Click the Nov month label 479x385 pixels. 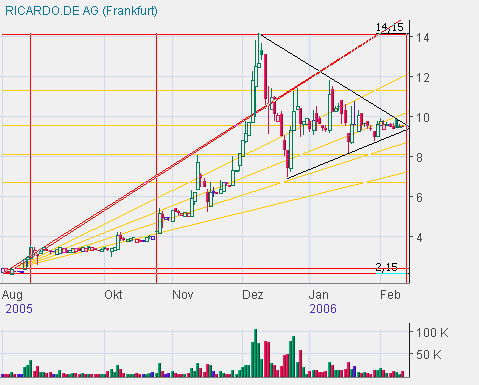[183, 295]
